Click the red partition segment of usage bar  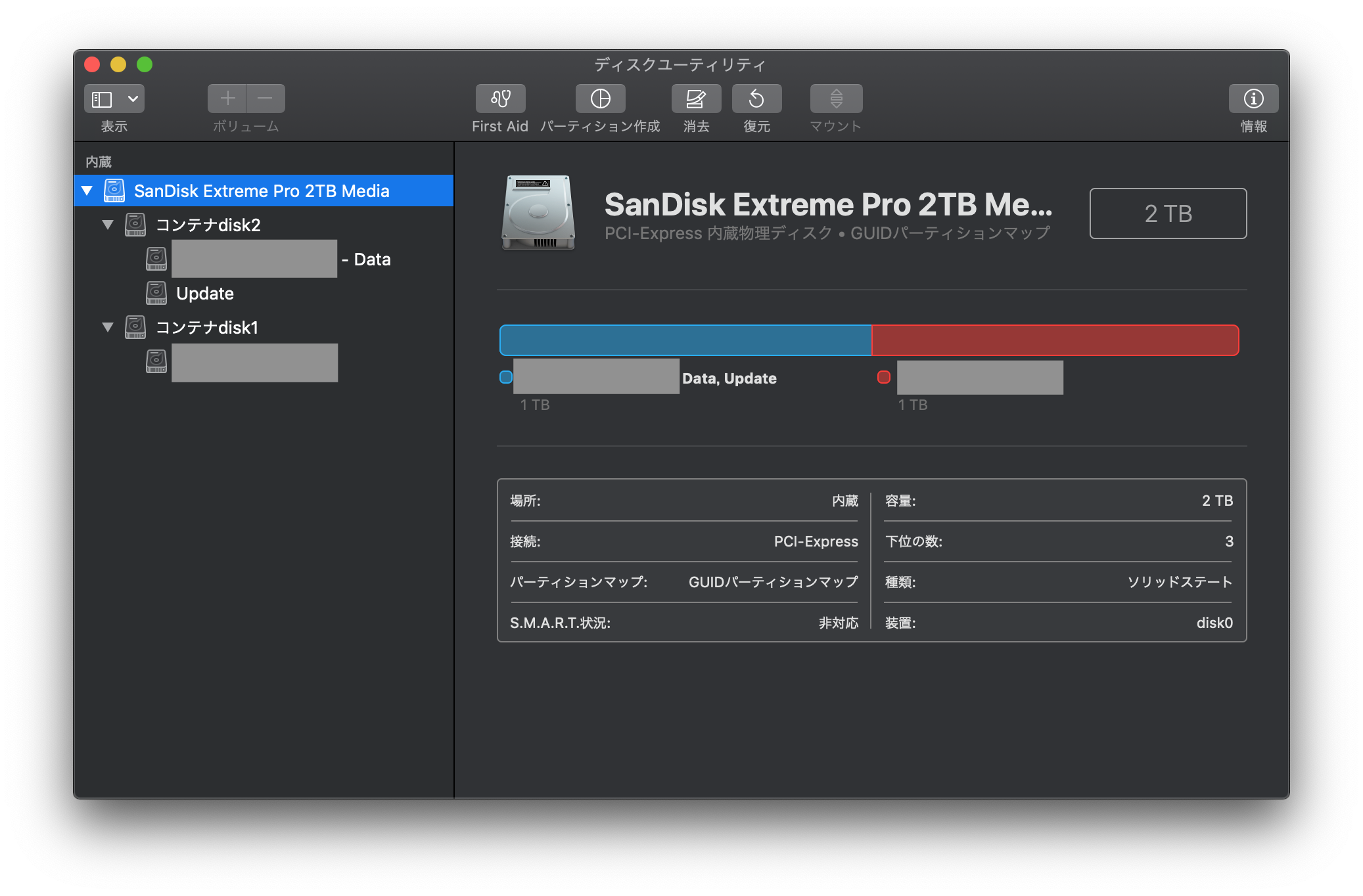pos(1054,340)
